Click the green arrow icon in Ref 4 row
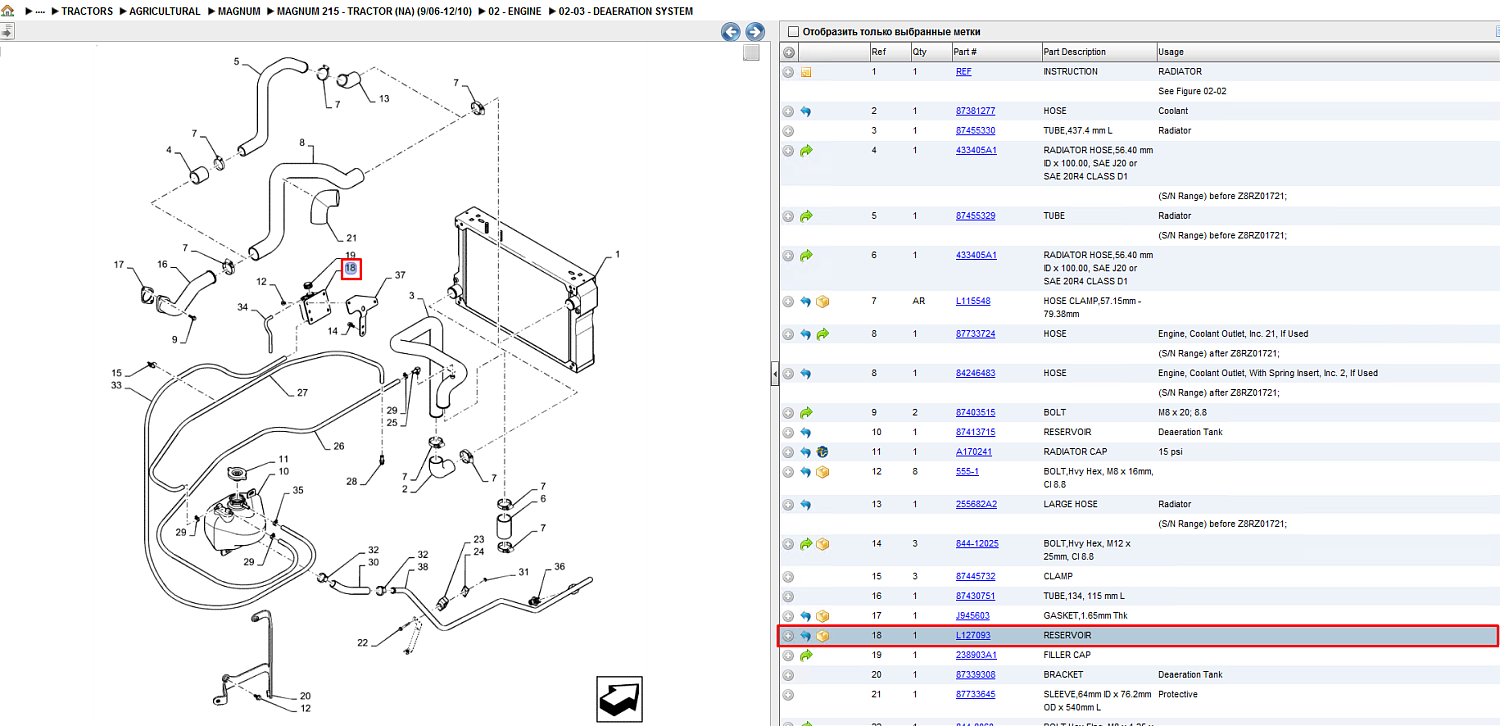This screenshot has height=726, width=1500. click(x=806, y=150)
